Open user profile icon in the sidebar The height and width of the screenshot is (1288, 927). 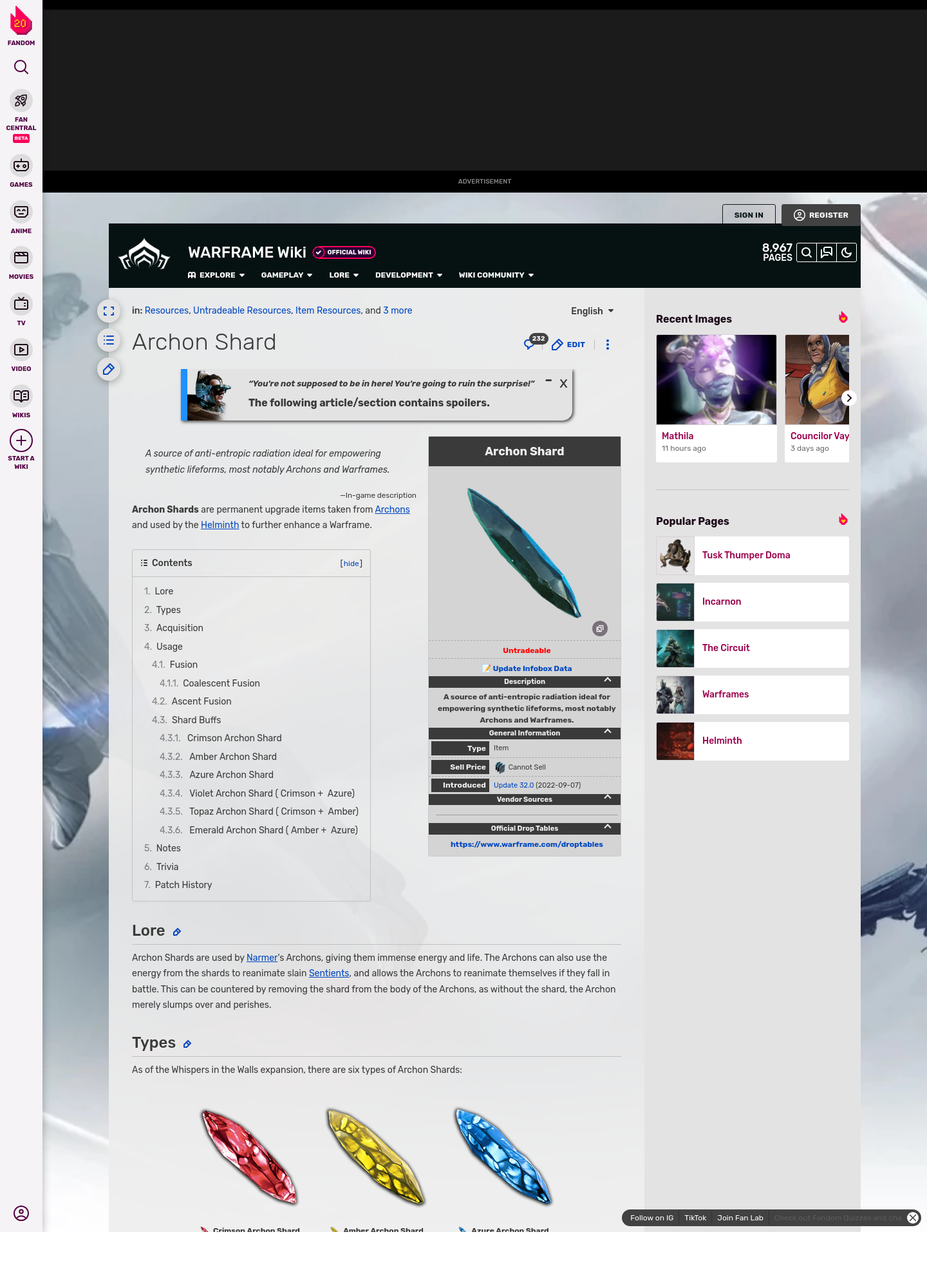pos(21,1213)
